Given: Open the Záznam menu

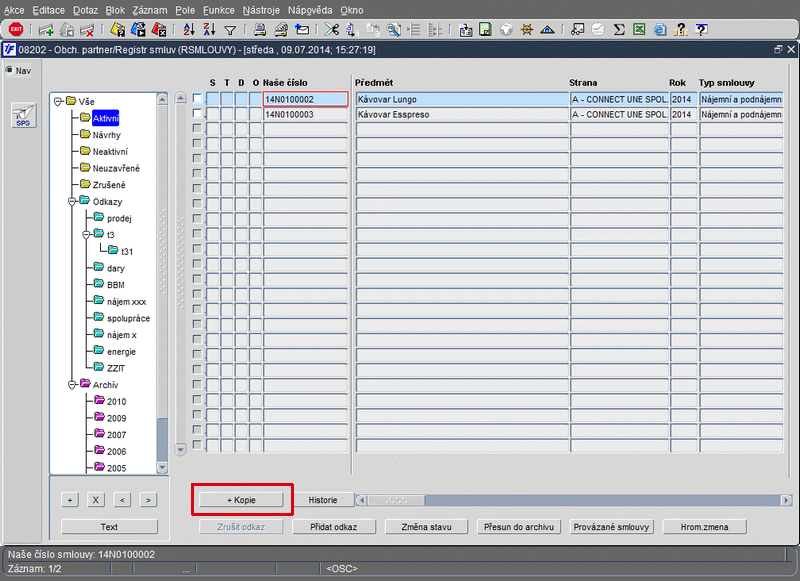Looking at the screenshot, I should pyautogui.click(x=149, y=10).
